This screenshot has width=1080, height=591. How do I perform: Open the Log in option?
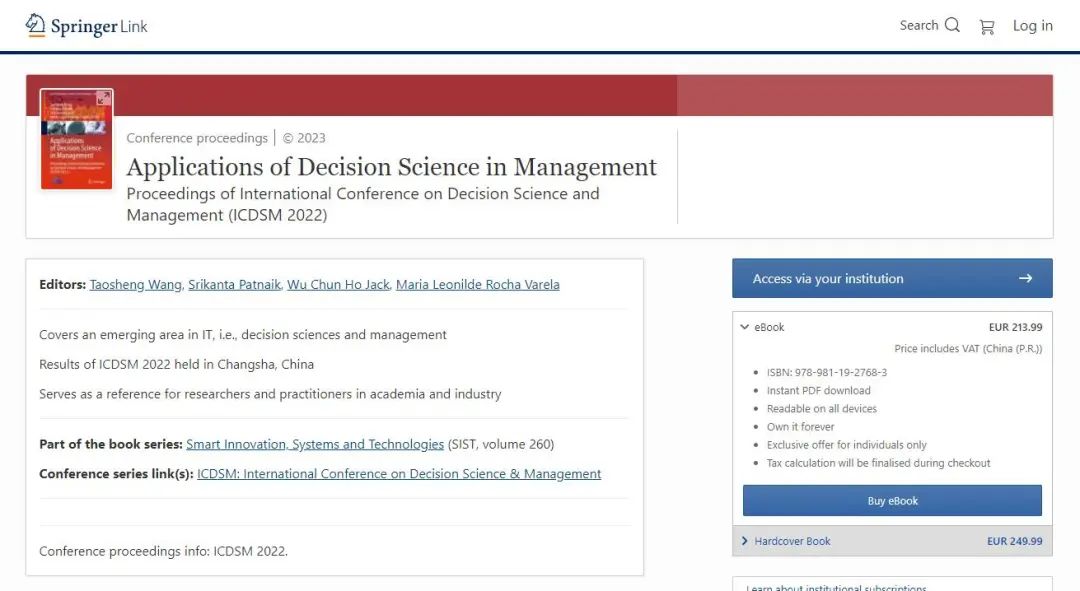pos(1032,25)
